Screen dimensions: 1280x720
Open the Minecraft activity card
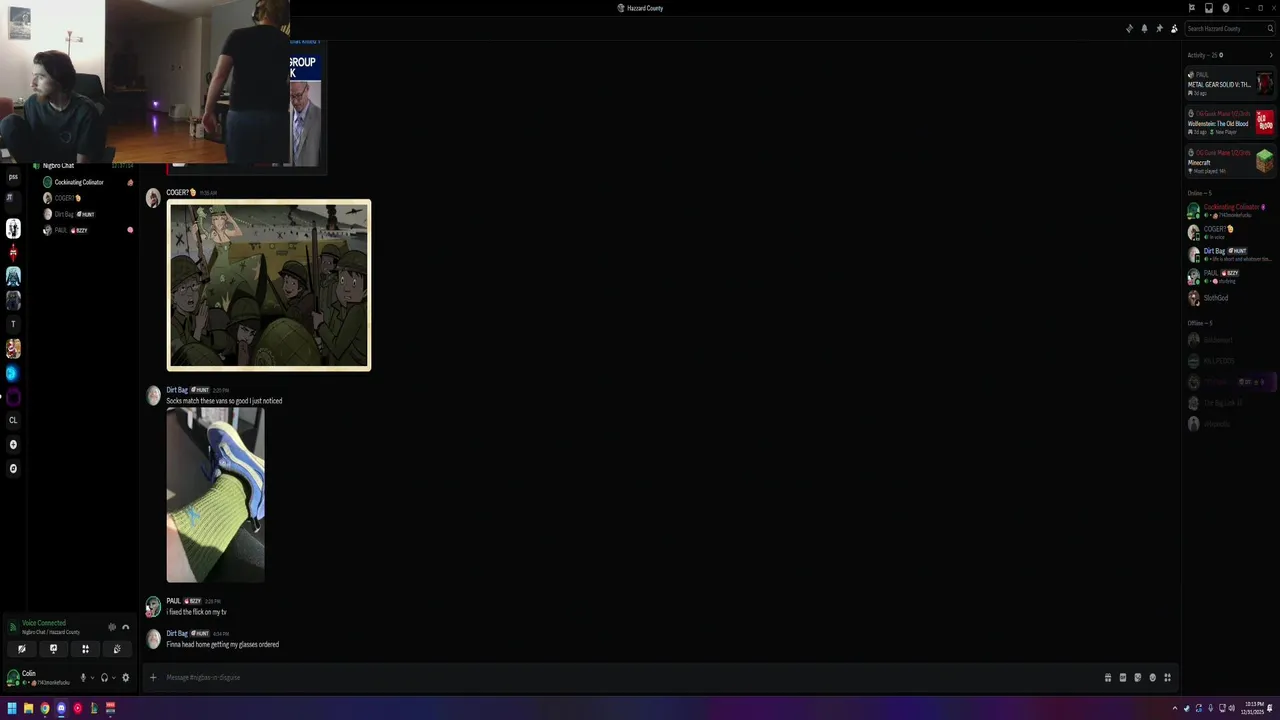(1230, 160)
